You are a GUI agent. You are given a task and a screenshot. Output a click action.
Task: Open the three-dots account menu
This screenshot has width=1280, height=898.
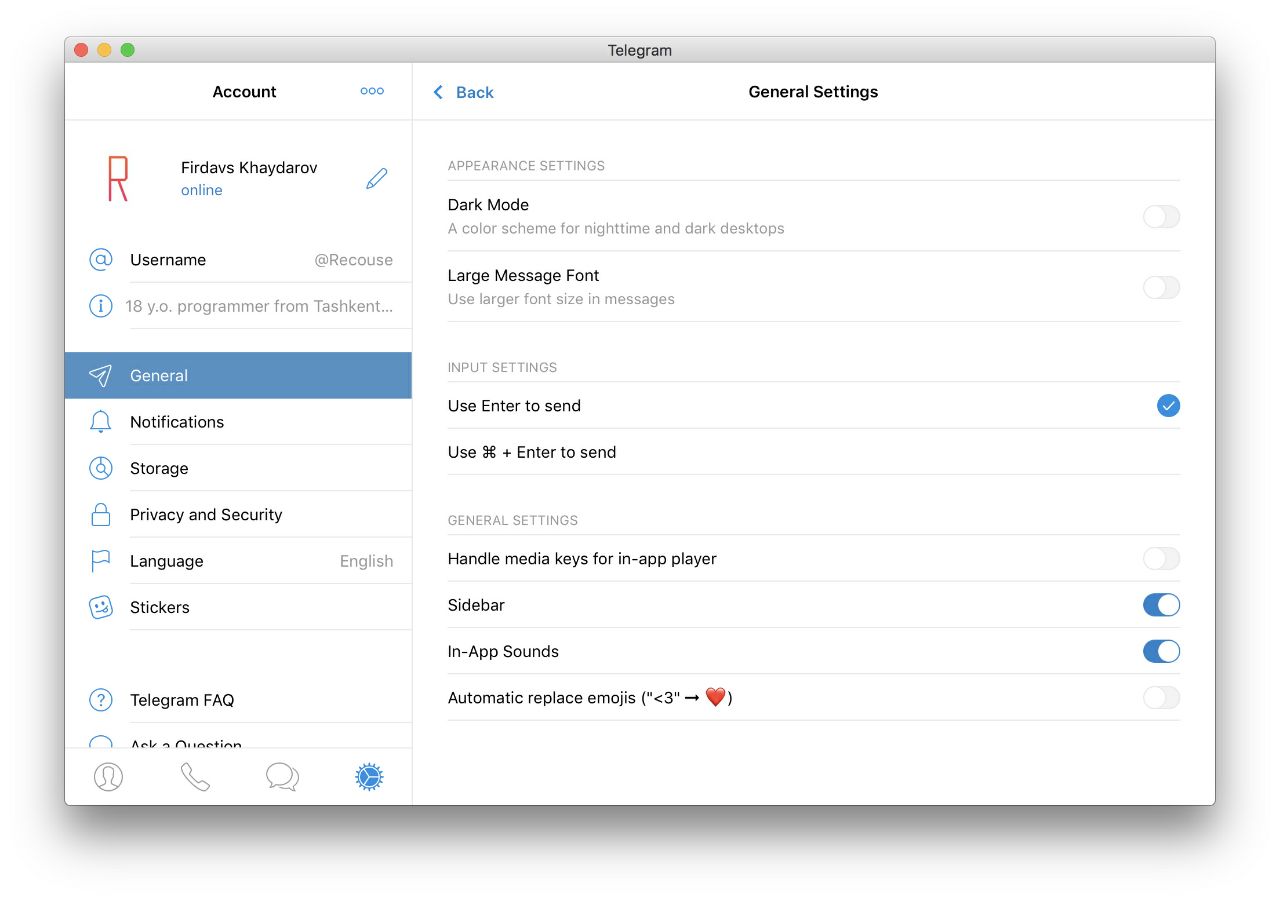[372, 91]
